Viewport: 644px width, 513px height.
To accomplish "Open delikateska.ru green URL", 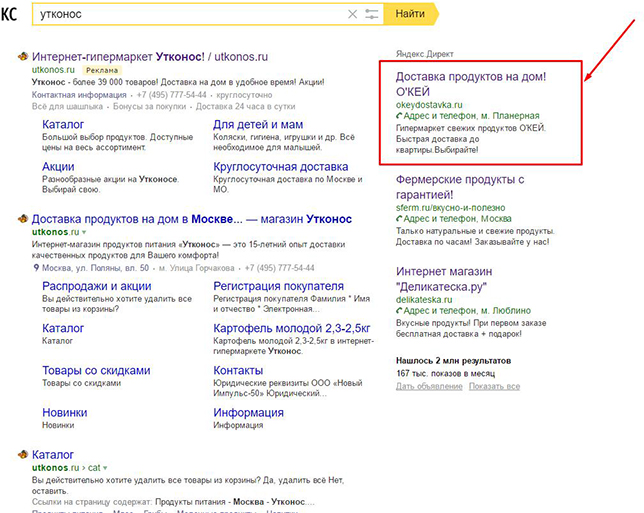I will [x=424, y=300].
